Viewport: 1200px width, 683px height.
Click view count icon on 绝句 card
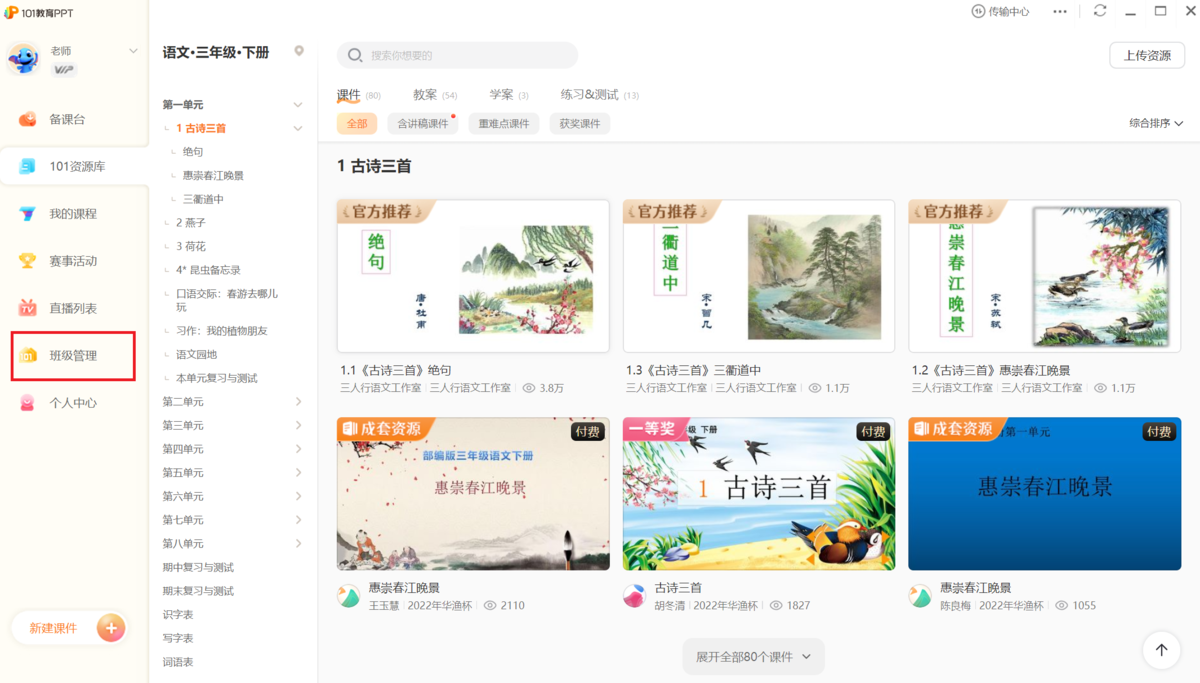(529, 388)
